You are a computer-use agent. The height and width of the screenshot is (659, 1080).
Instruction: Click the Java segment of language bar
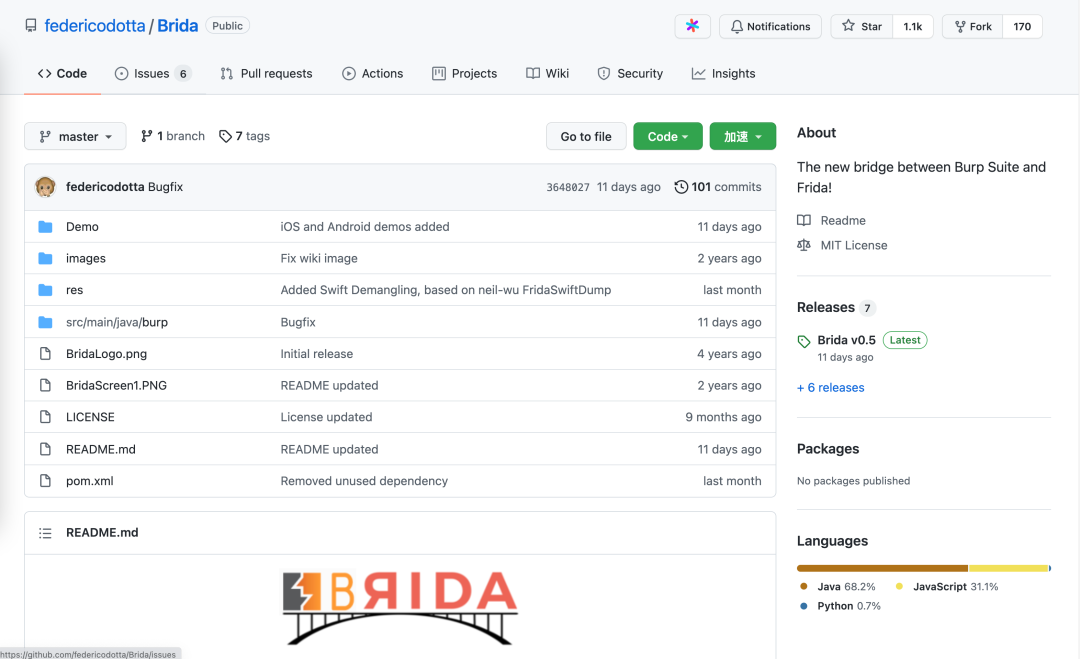tap(882, 568)
